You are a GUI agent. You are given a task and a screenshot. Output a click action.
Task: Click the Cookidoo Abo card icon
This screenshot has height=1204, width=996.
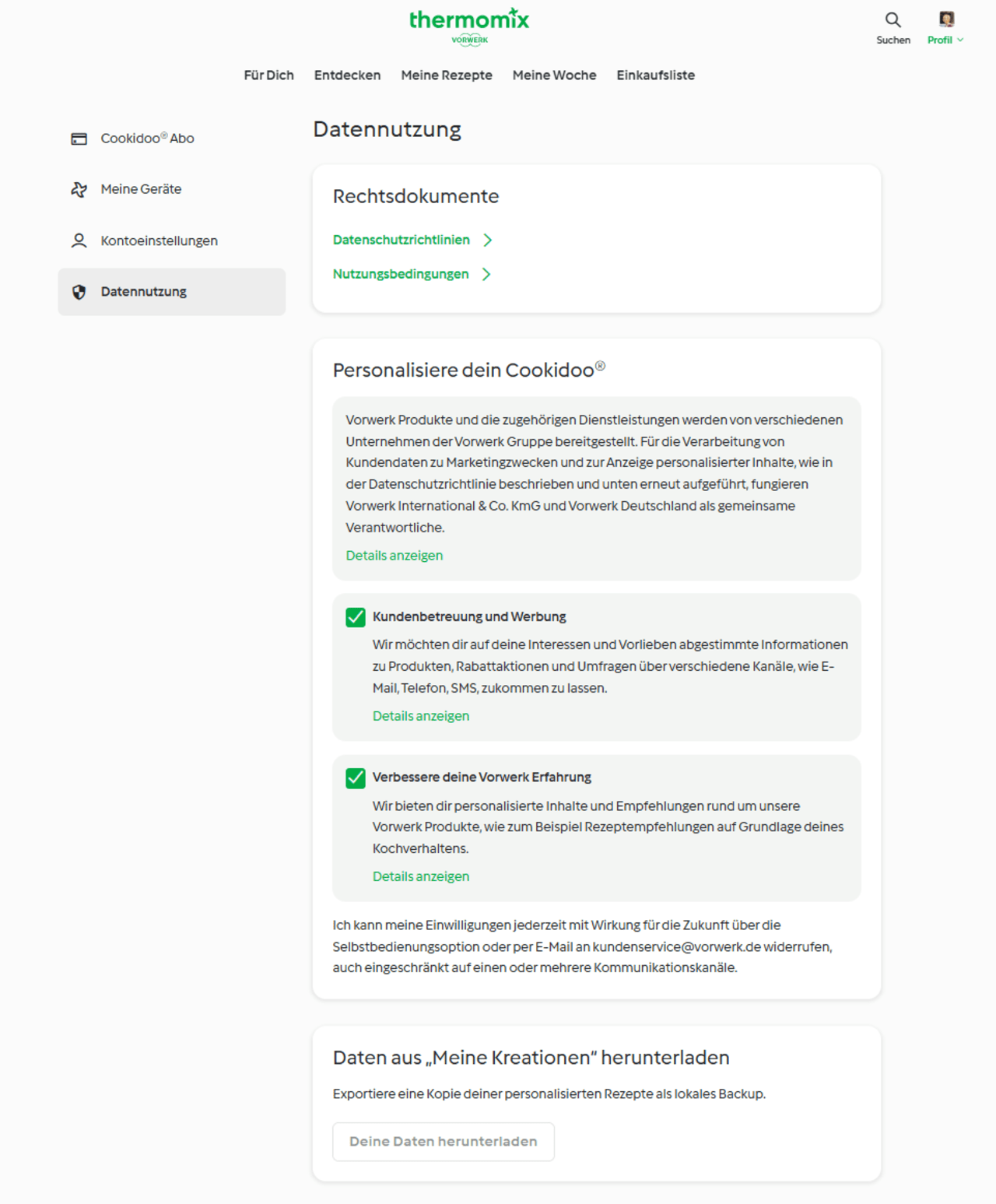tap(79, 139)
